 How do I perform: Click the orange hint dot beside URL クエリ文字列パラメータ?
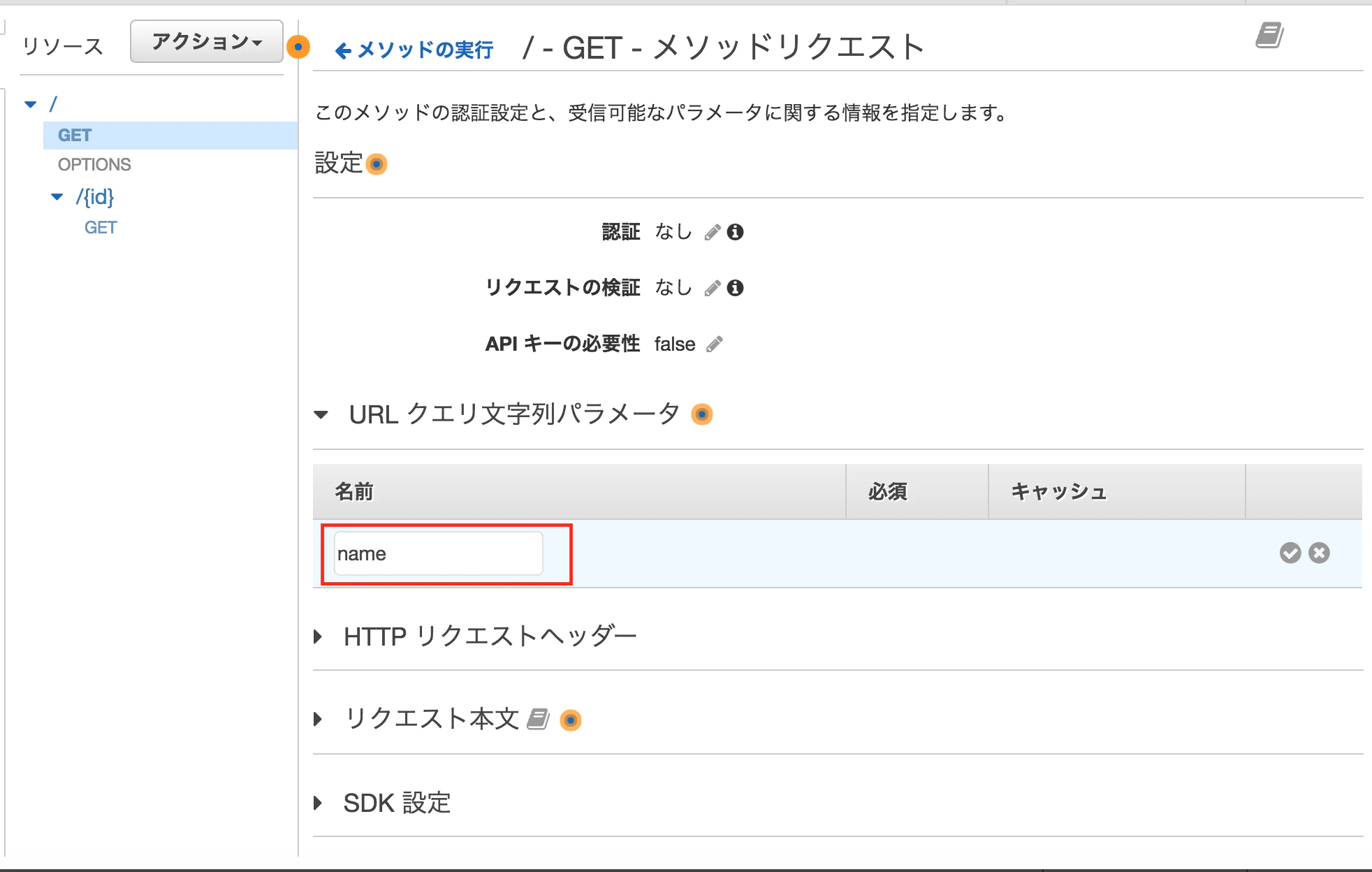(x=701, y=414)
